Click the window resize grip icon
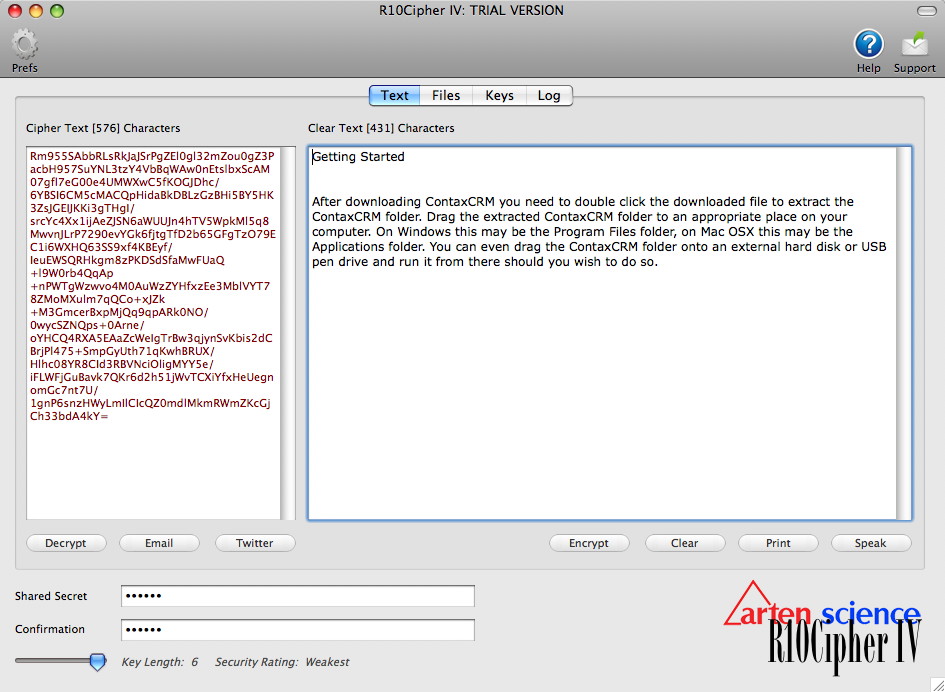This screenshot has height=692, width=945. coord(938,685)
